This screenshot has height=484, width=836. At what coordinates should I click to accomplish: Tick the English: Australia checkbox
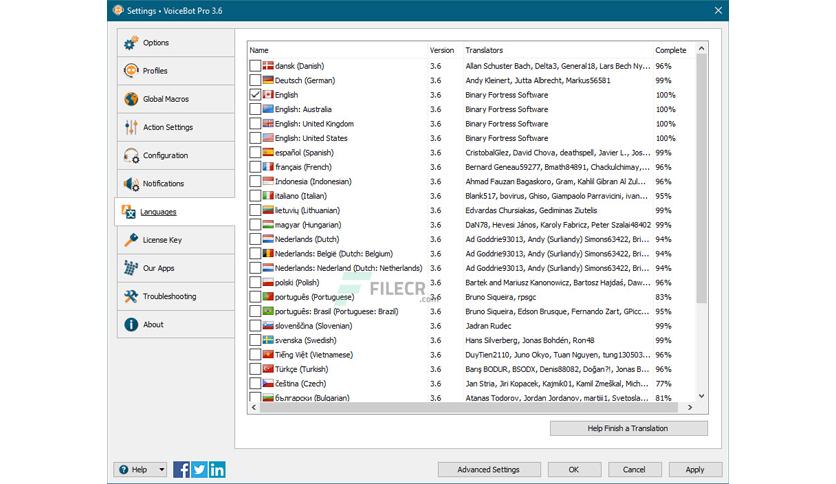255,109
